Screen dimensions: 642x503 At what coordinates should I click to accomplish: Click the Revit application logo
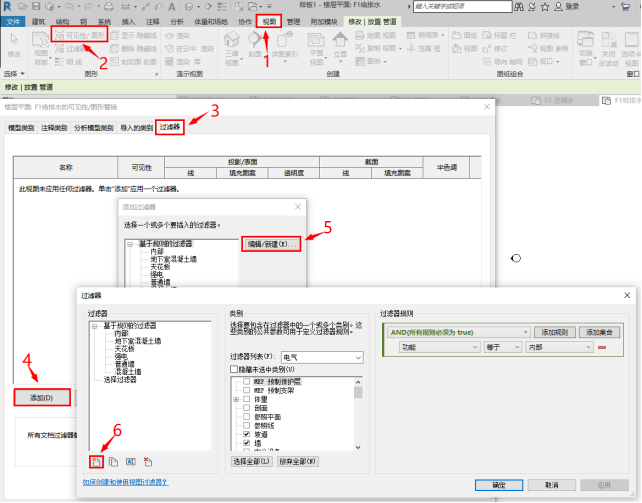pyautogui.click(x=7, y=6)
